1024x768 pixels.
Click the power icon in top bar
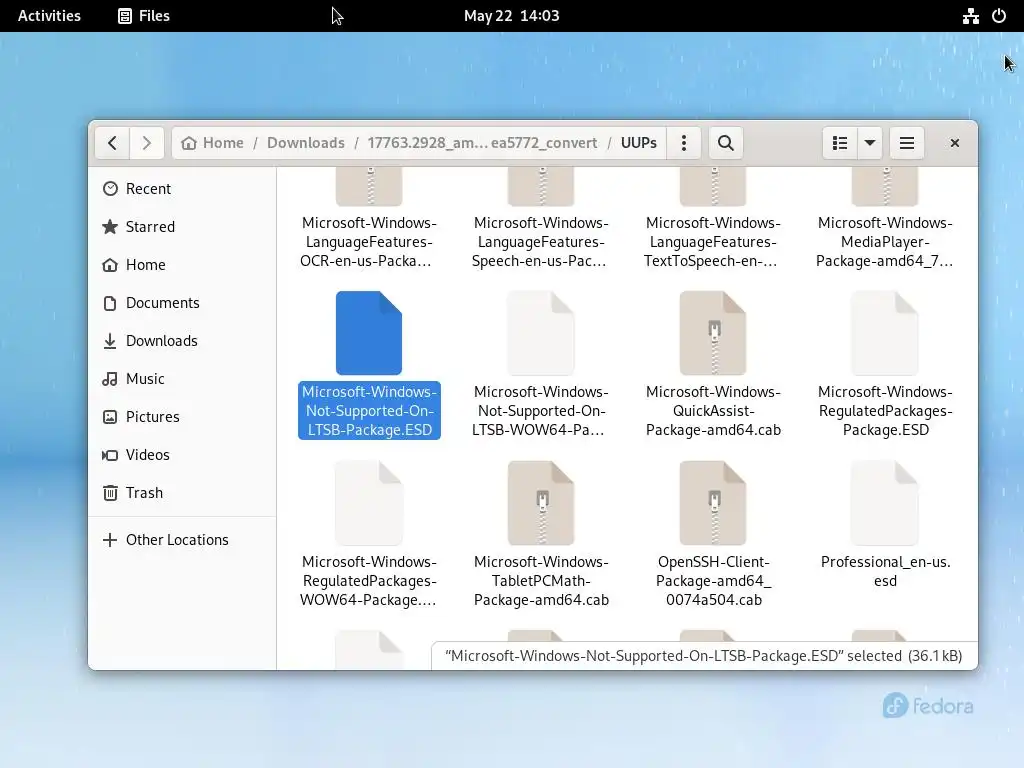[x=999, y=16]
